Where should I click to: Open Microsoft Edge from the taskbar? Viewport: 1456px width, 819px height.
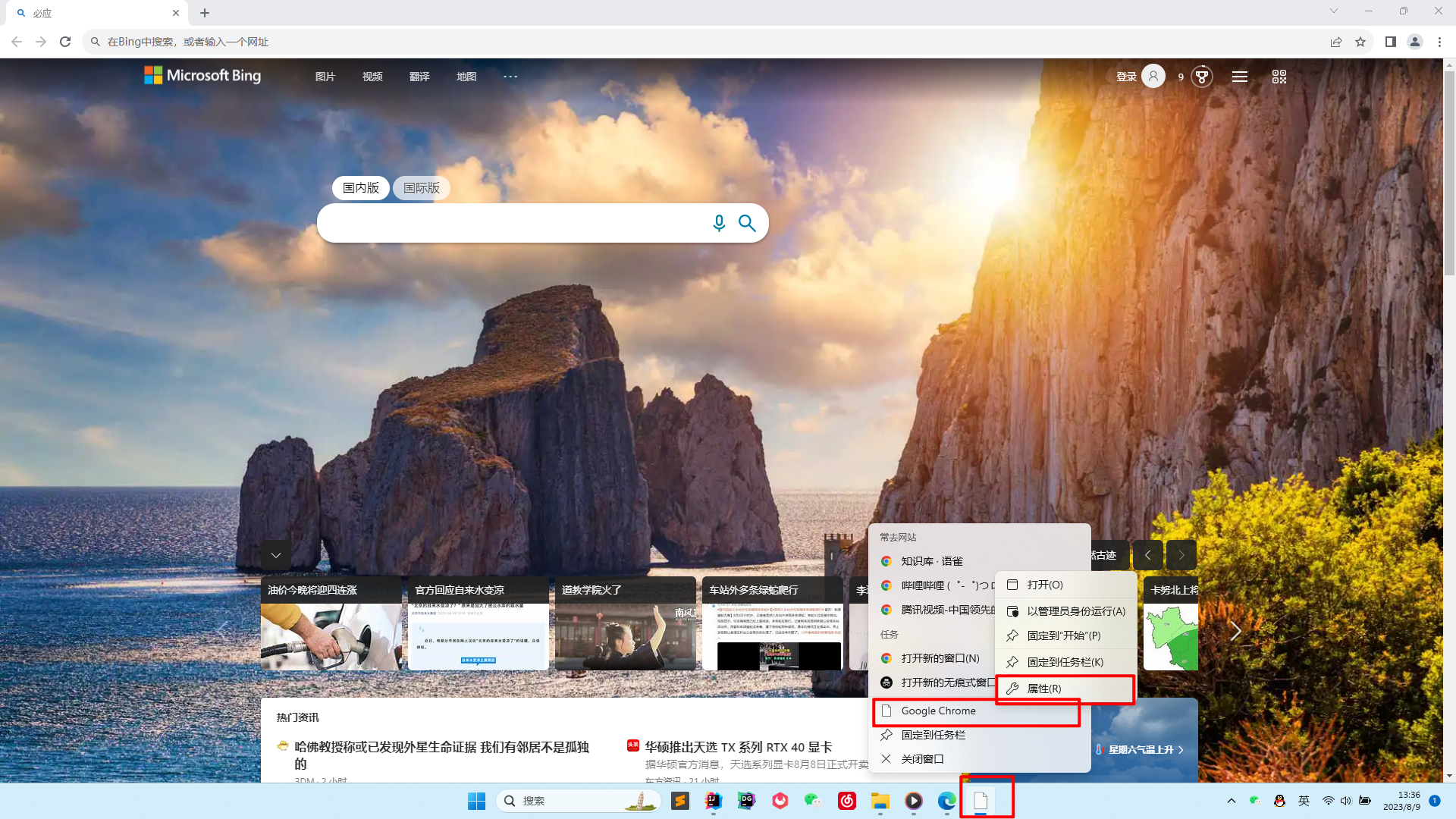click(947, 801)
